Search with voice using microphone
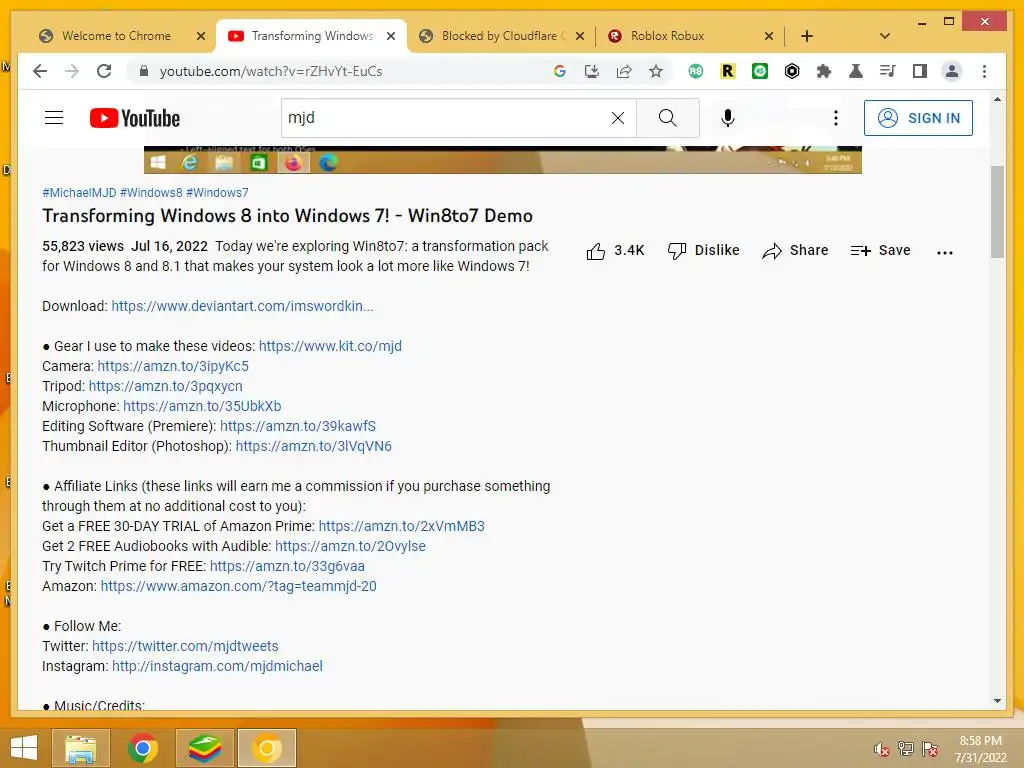The image size is (1024, 768). click(728, 118)
